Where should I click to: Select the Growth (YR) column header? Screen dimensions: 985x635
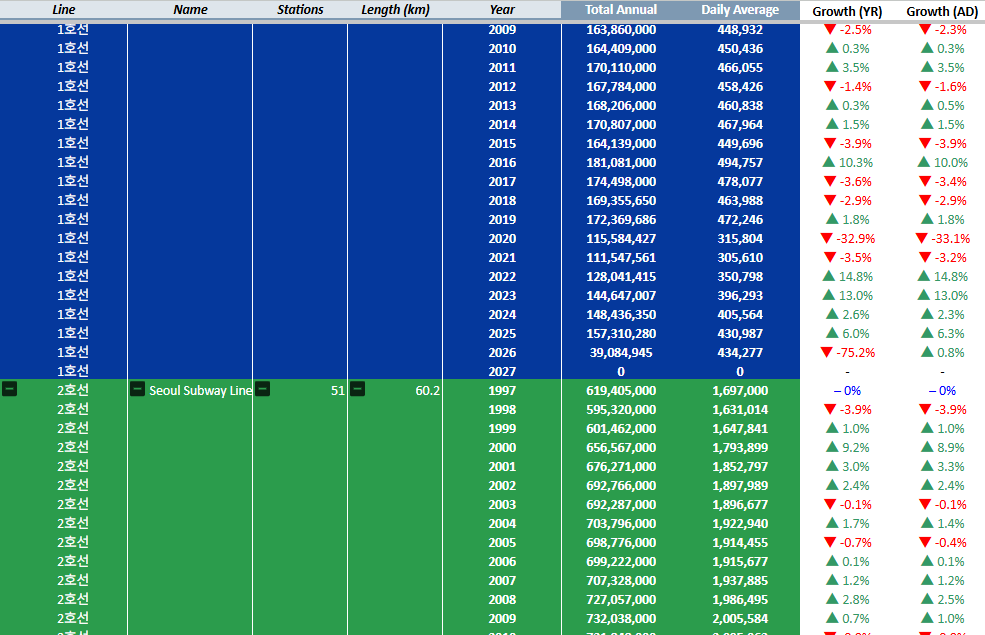(x=847, y=11)
